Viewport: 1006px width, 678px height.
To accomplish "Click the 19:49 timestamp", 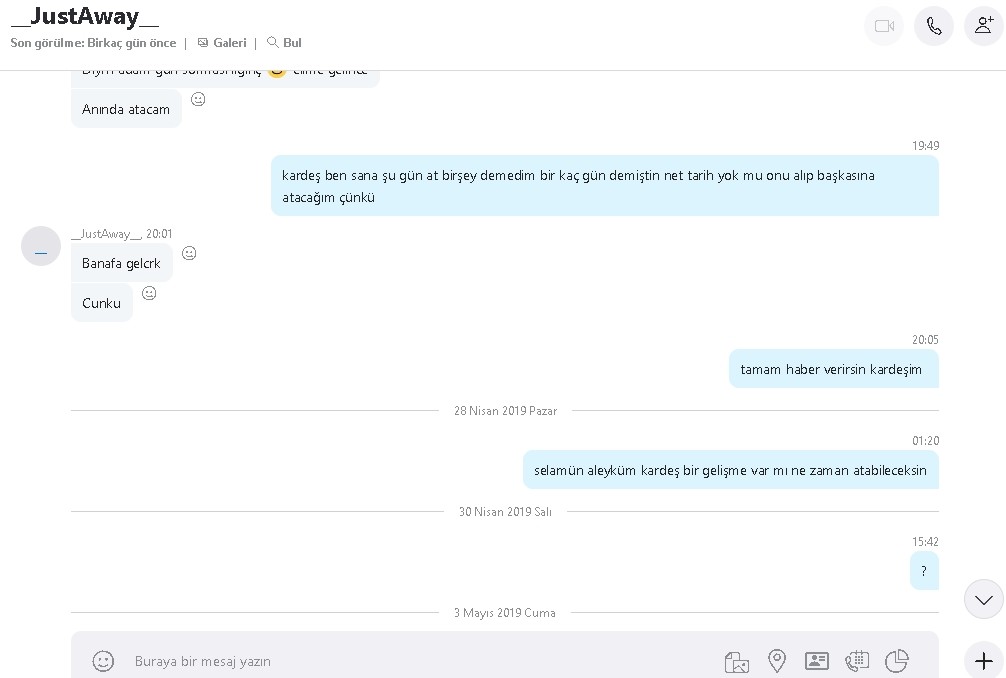I will [x=925, y=146].
